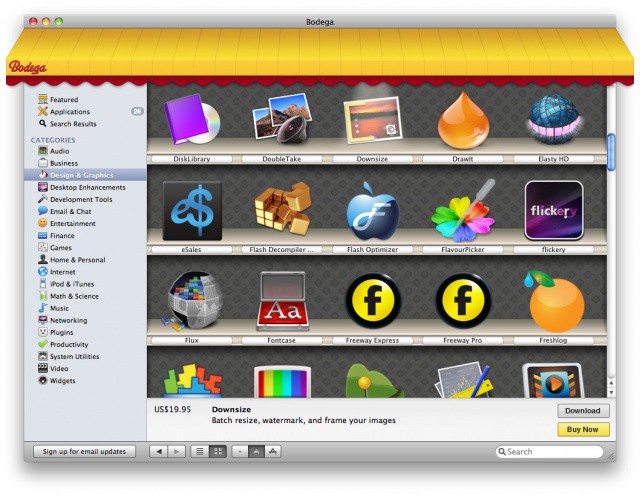Open the Featured section in sidebar
The image size is (640, 495).
[64, 100]
